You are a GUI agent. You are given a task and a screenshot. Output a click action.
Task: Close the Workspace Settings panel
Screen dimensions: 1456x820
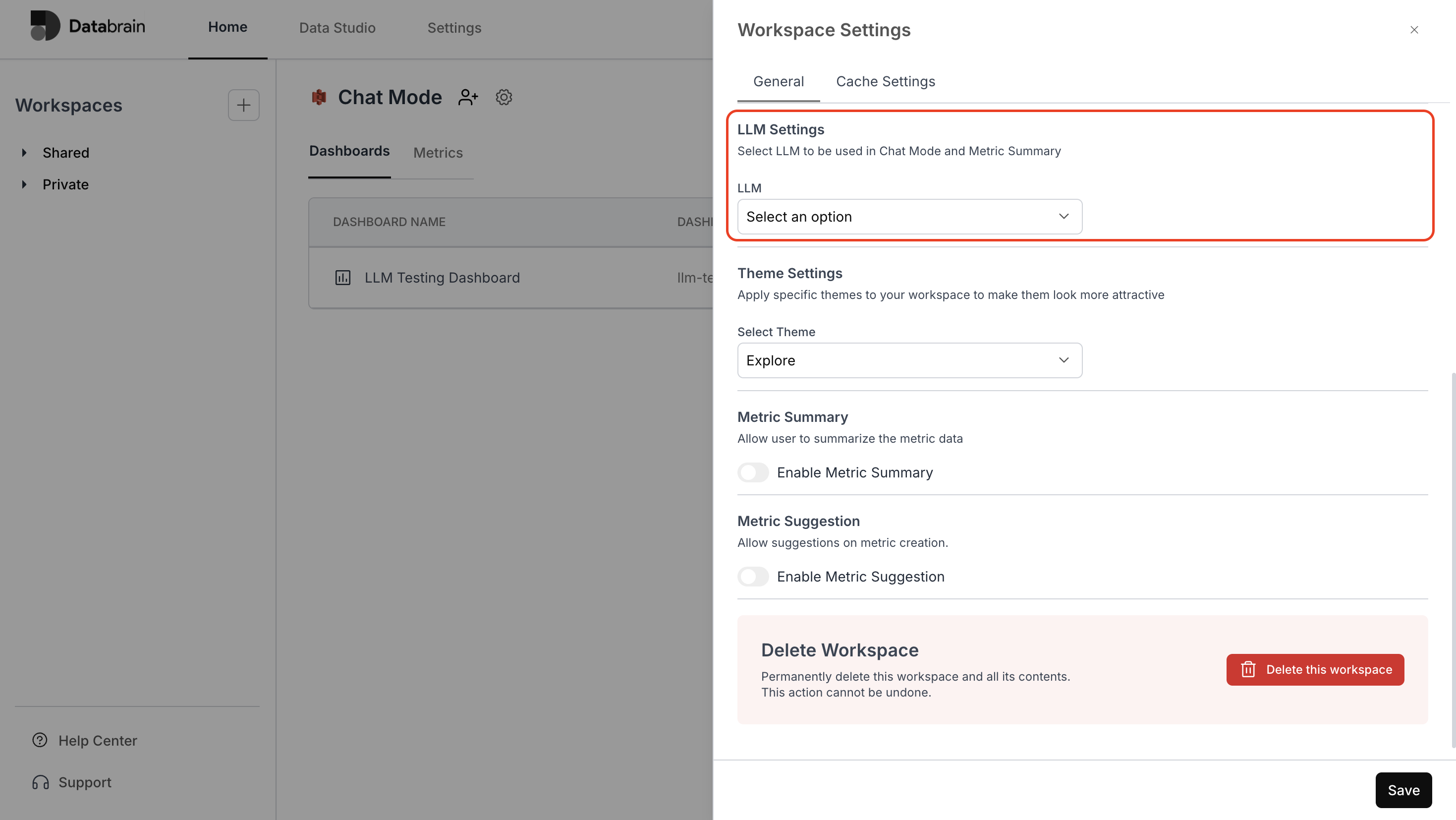[1414, 30]
